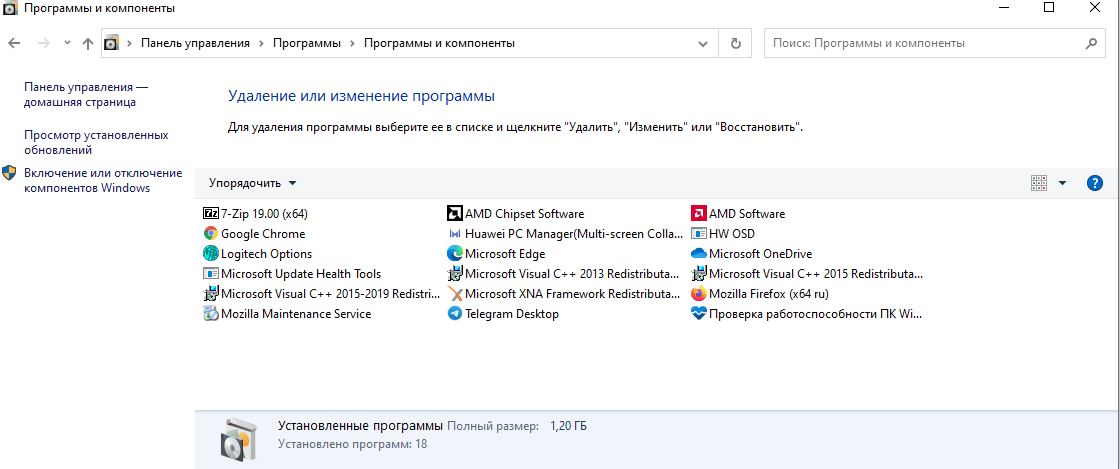The image size is (1120, 469).
Task: Expand chevron before Панель управления breadcrumb
Action: (130, 43)
